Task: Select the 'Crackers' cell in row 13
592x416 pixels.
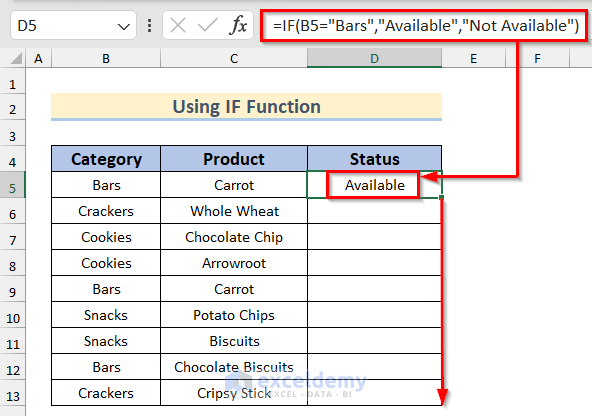Action: (106, 393)
